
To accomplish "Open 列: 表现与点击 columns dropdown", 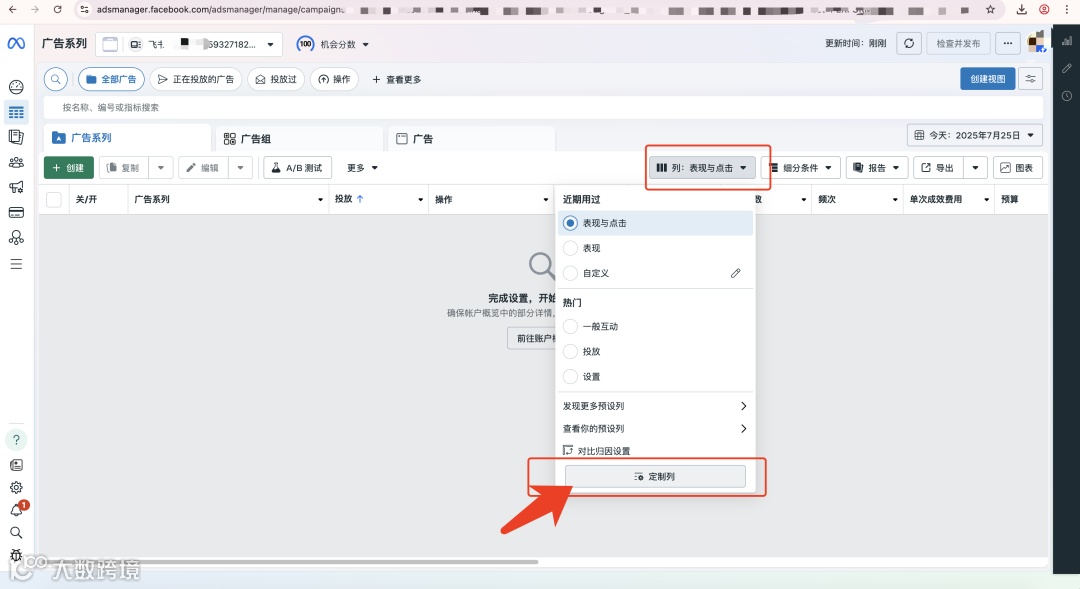I will click(x=702, y=167).
